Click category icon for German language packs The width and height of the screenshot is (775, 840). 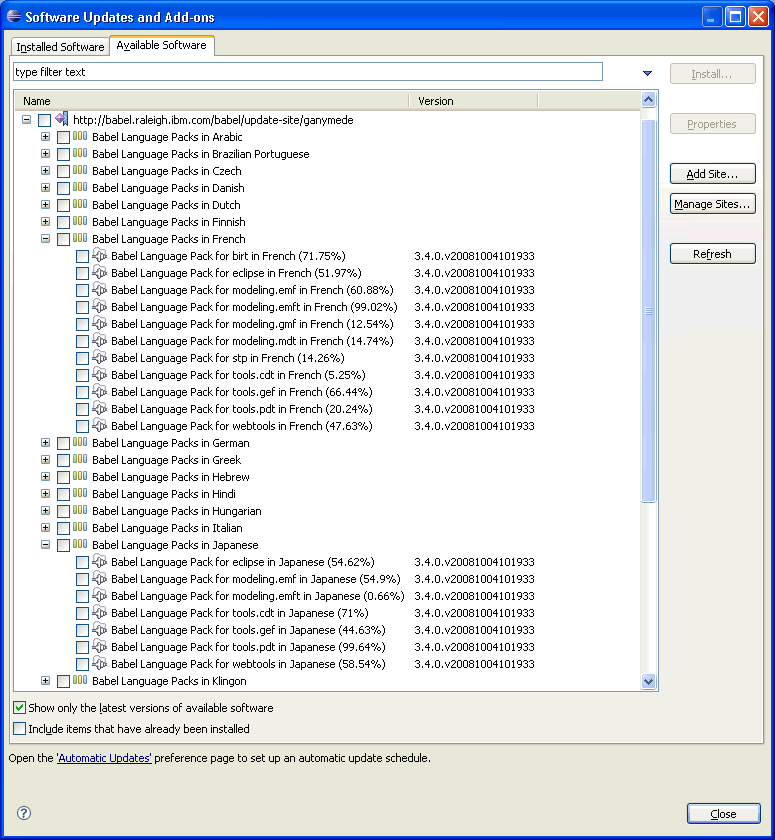(x=80, y=443)
